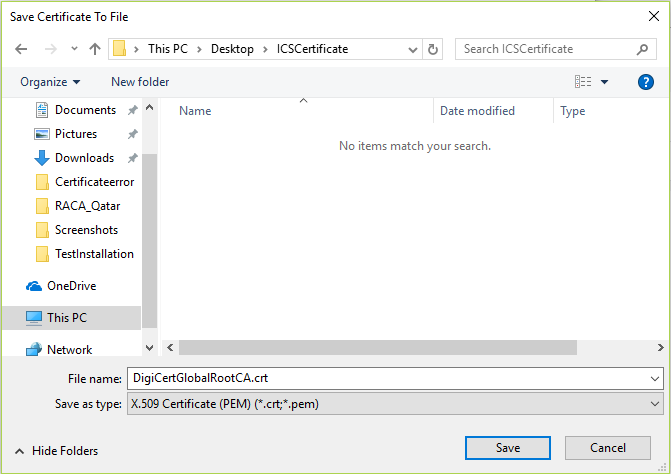Open the view options dropdown arrow
The height and width of the screenshot is (474, 671).
(604, 82)
